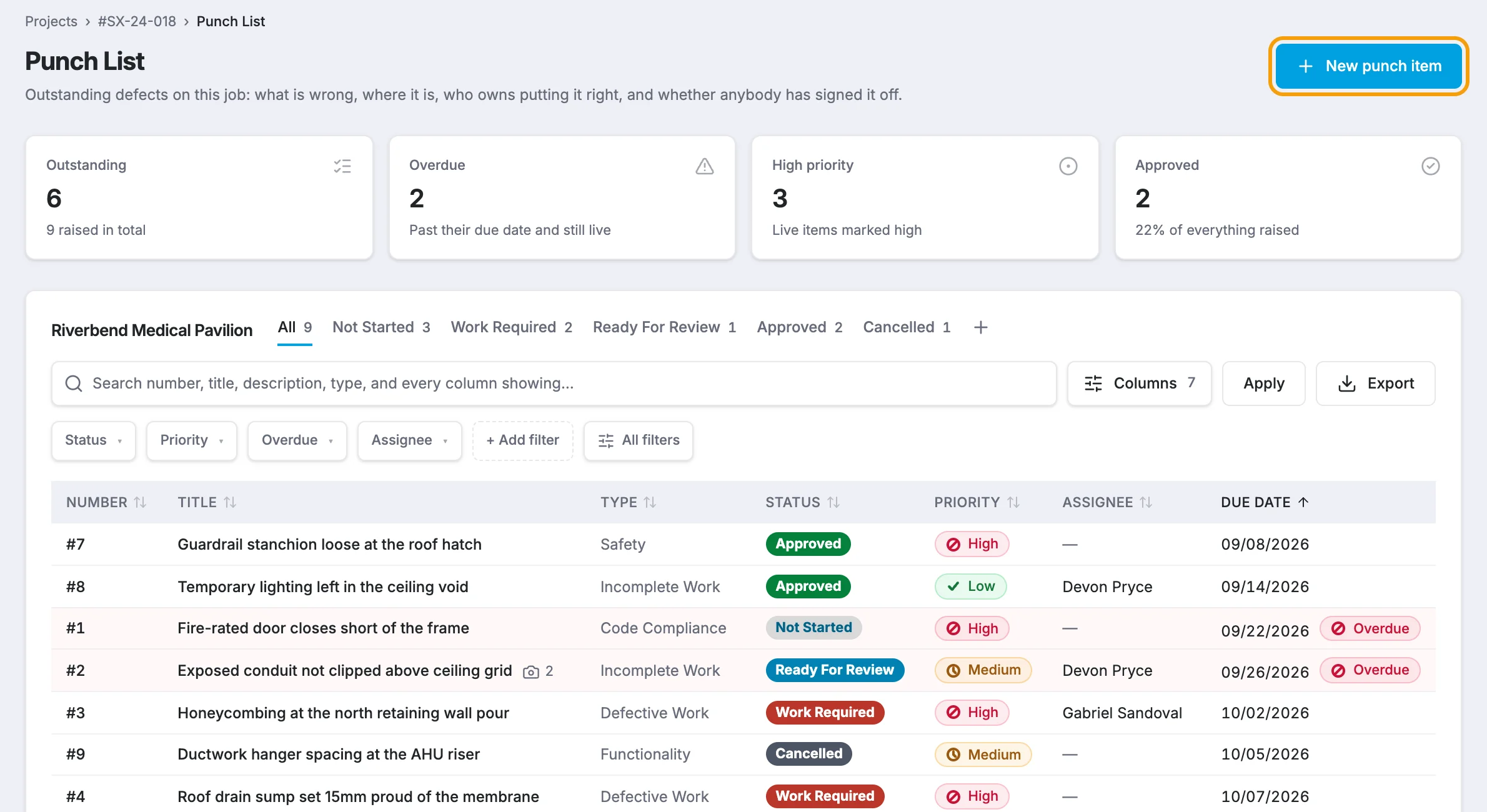Viewport: 1487px width, 812px height.
Task: Sort by Assignee column arrows
Action: coord(1146,502)
